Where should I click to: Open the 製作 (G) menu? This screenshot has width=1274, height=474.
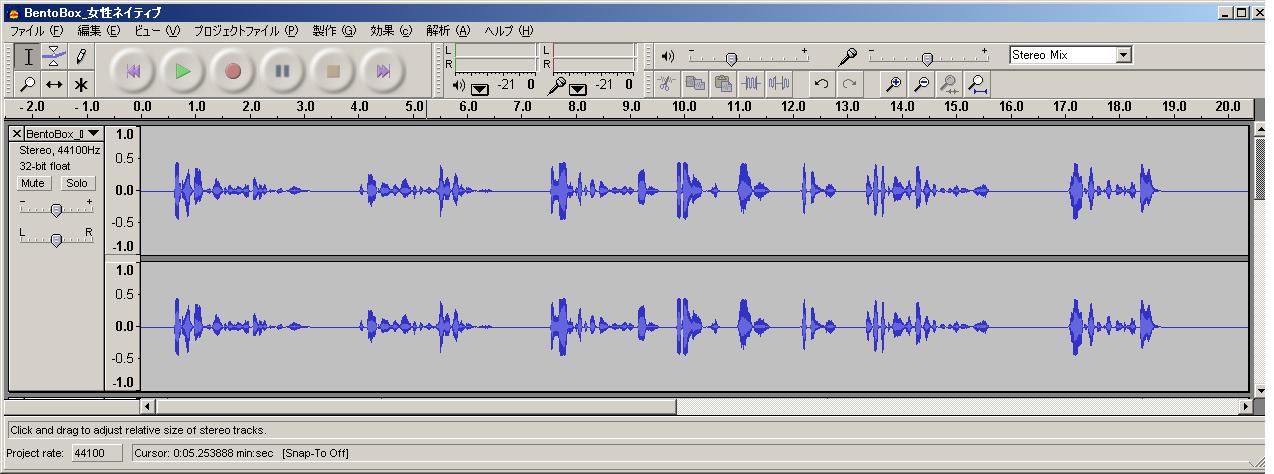click(334, 31)
